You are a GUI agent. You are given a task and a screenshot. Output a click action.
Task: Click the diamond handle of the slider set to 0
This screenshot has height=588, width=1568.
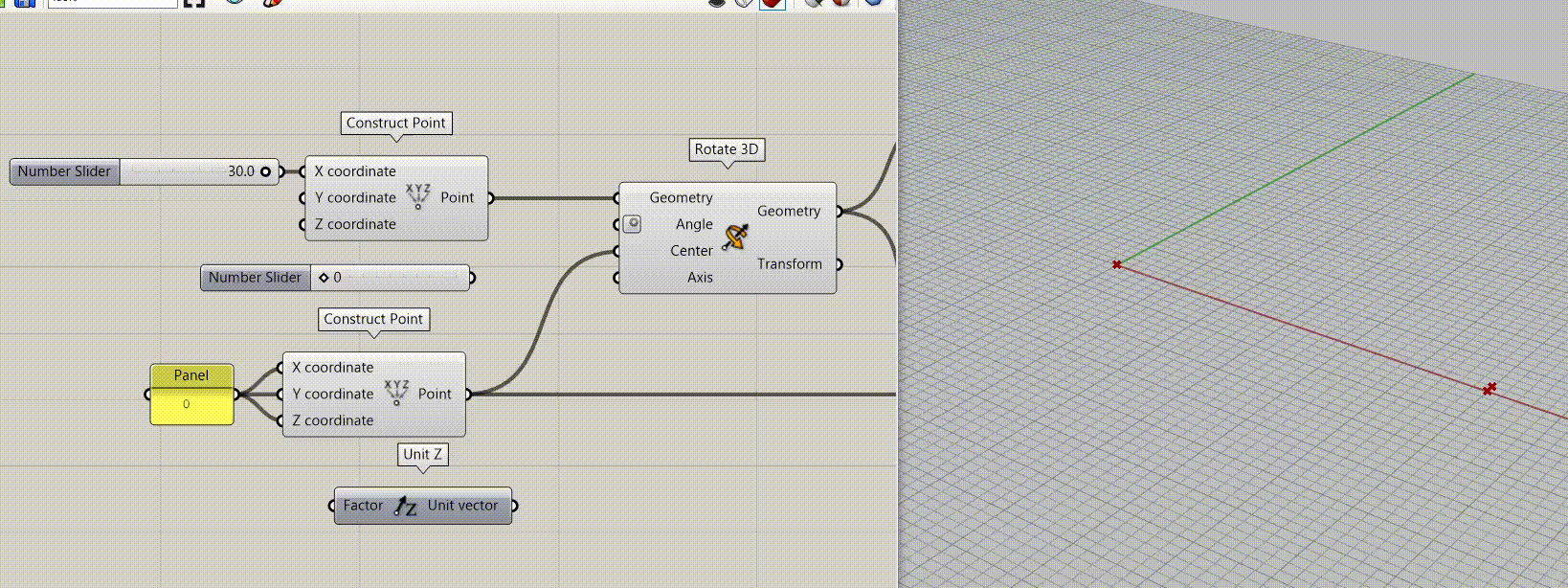[x=324, y=278]
